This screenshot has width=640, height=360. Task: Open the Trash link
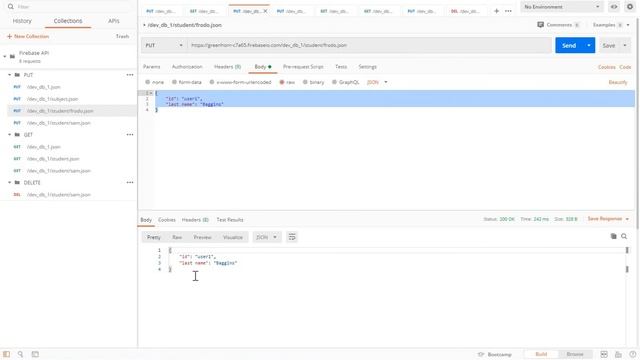point(122,36)
